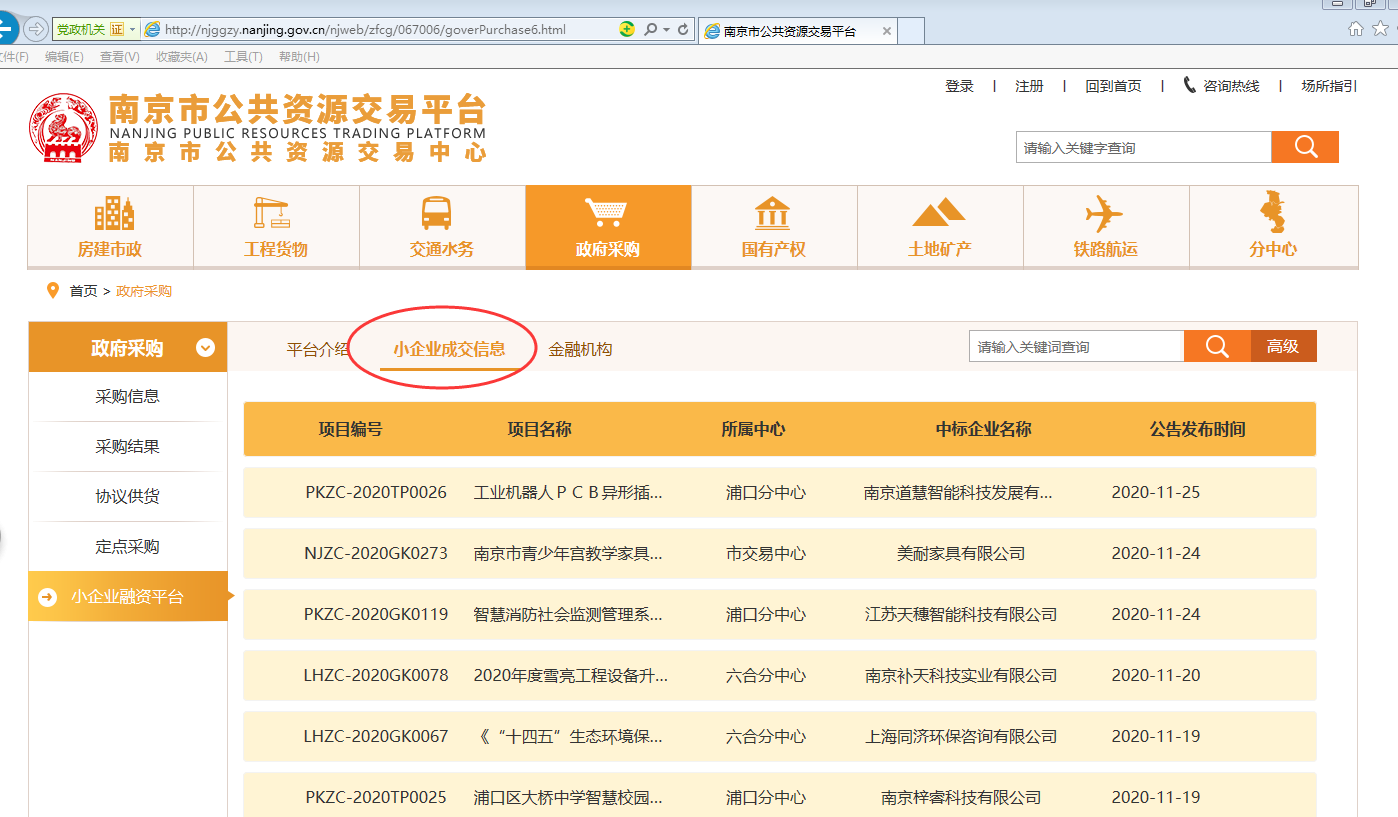Refresh the page using browser reload icon

click(684, 30)
